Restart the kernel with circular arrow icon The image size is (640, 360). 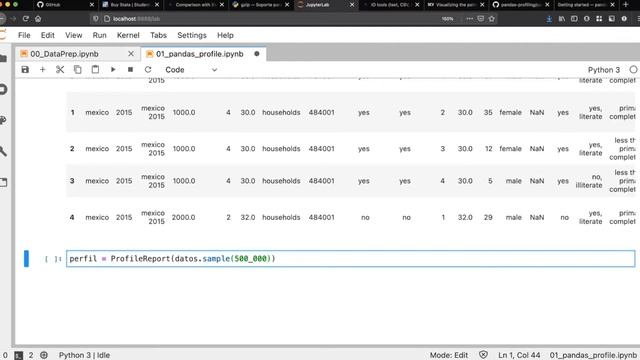click(148, 70)
